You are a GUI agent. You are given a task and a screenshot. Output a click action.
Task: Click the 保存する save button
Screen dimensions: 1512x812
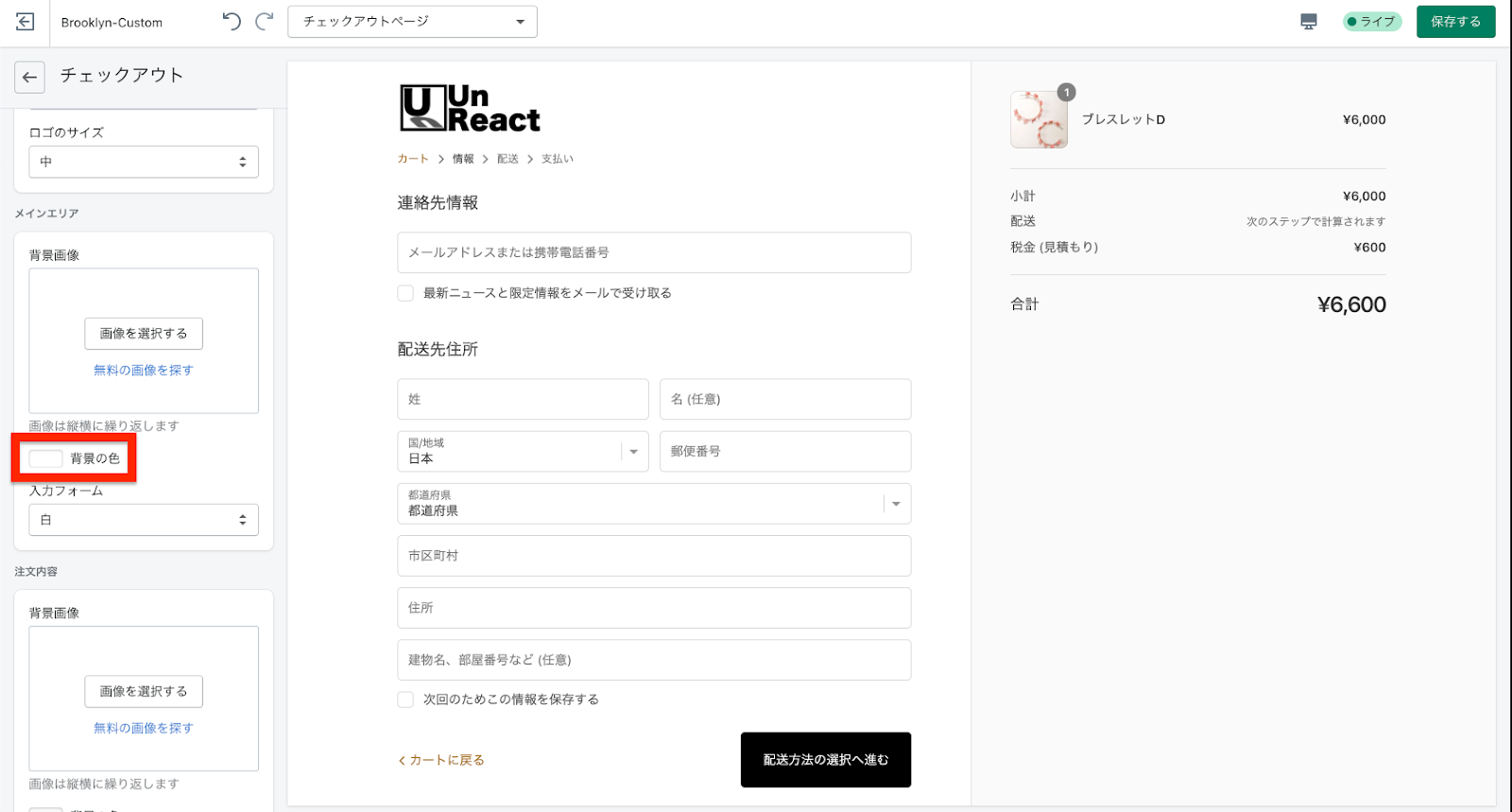pyautogui.click(x=1455, y=22)
